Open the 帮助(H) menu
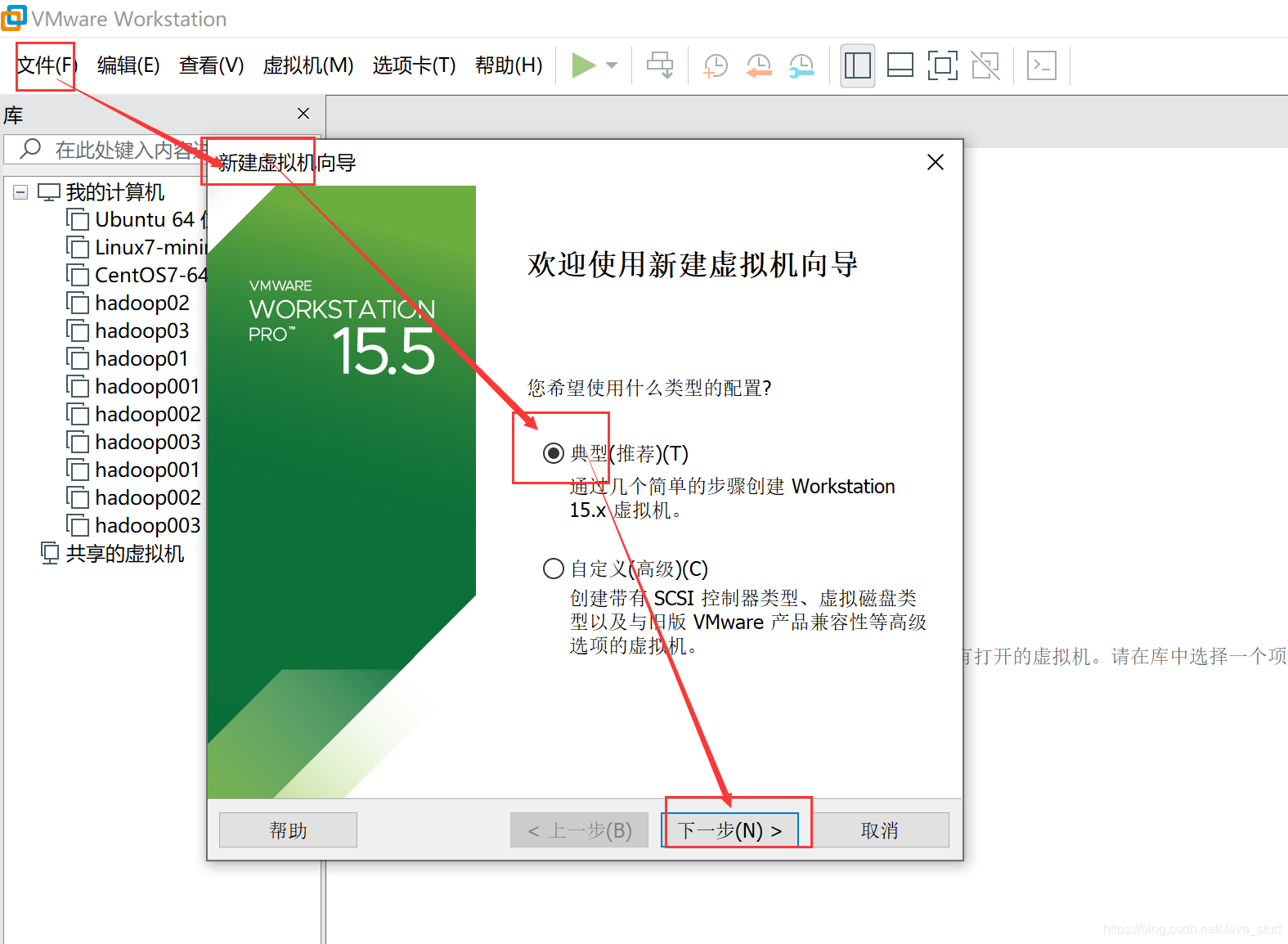 tap(508, 65)
